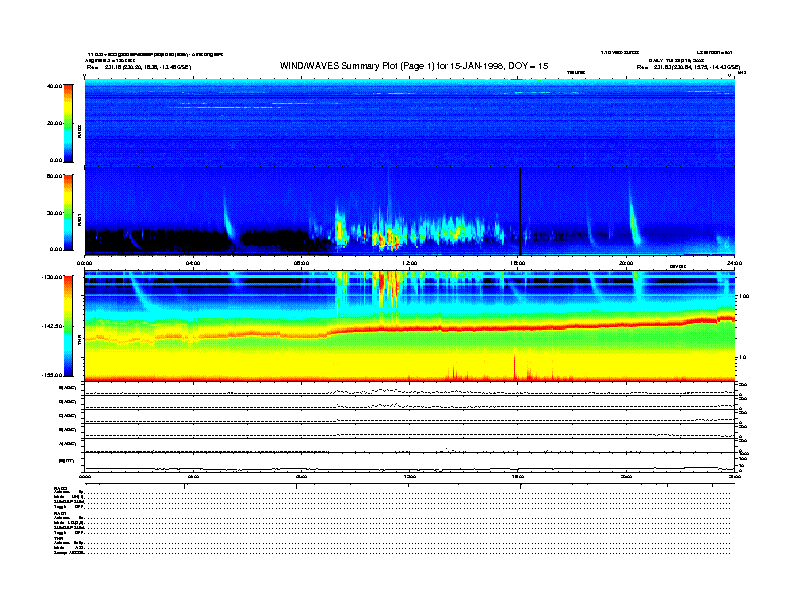Click the position text starting 231.16
The width and height of the screenshot is (792, 612).
click(147, 67)
